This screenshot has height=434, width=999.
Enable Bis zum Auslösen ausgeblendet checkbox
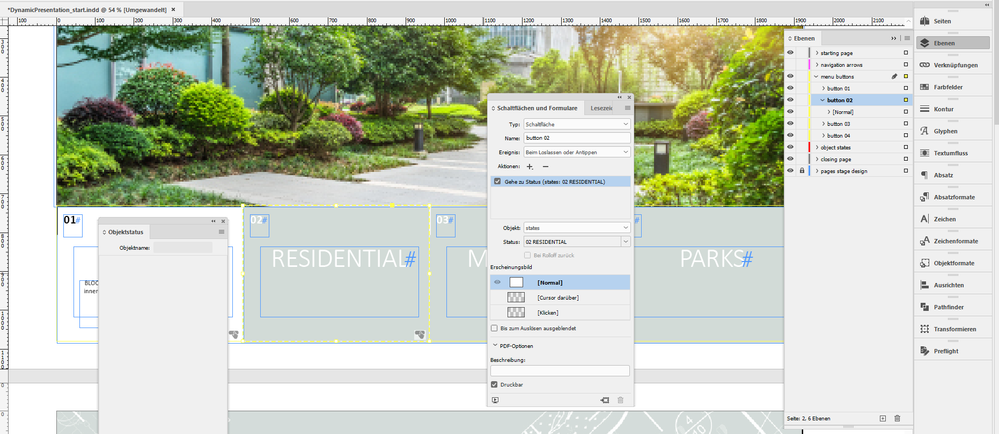tap(494, 328)
